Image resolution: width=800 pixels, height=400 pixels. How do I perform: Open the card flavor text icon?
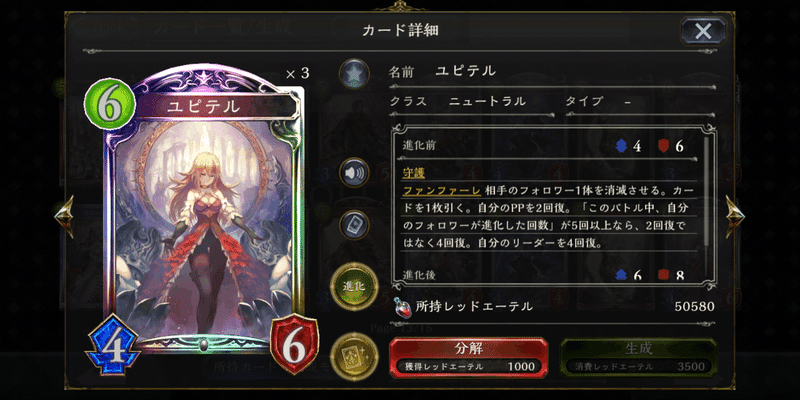tap(354, 224)
